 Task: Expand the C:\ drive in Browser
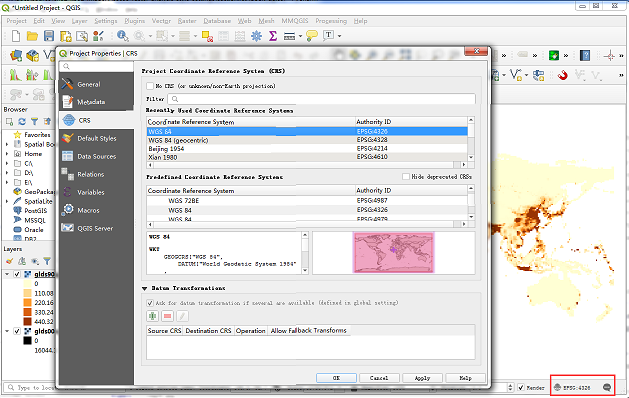click(x=7, y=163)
